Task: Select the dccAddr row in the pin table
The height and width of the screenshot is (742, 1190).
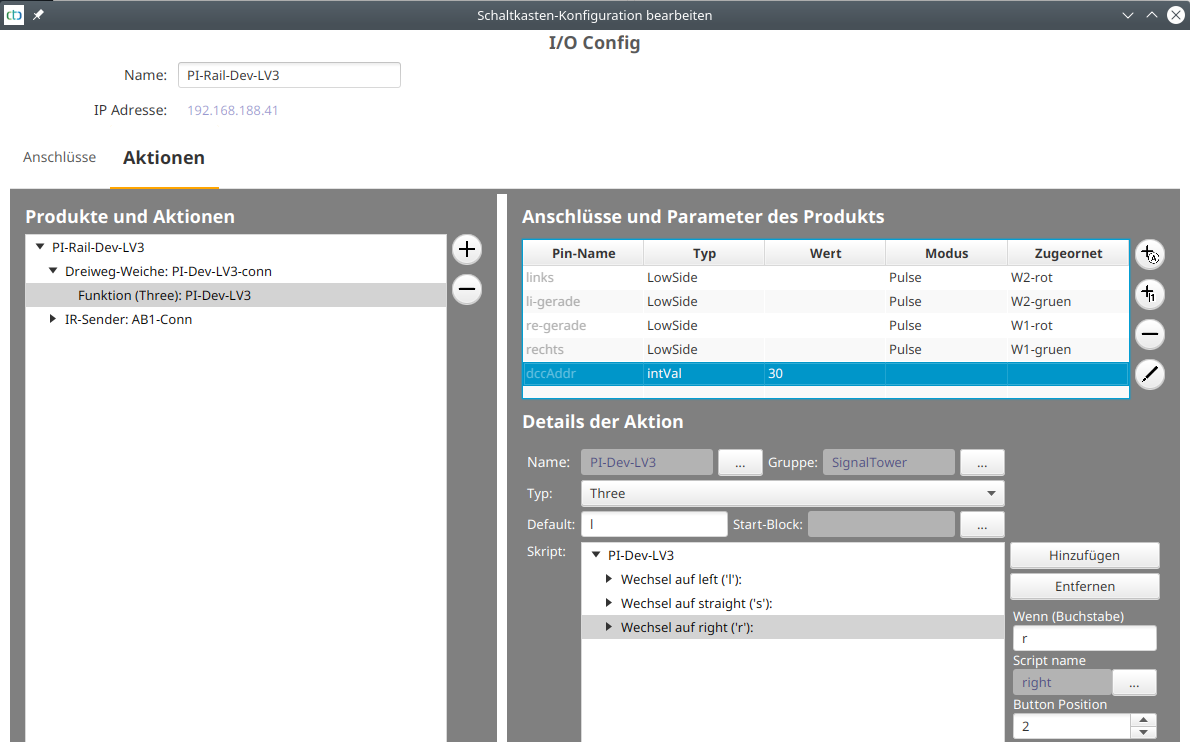Action: 580,373
